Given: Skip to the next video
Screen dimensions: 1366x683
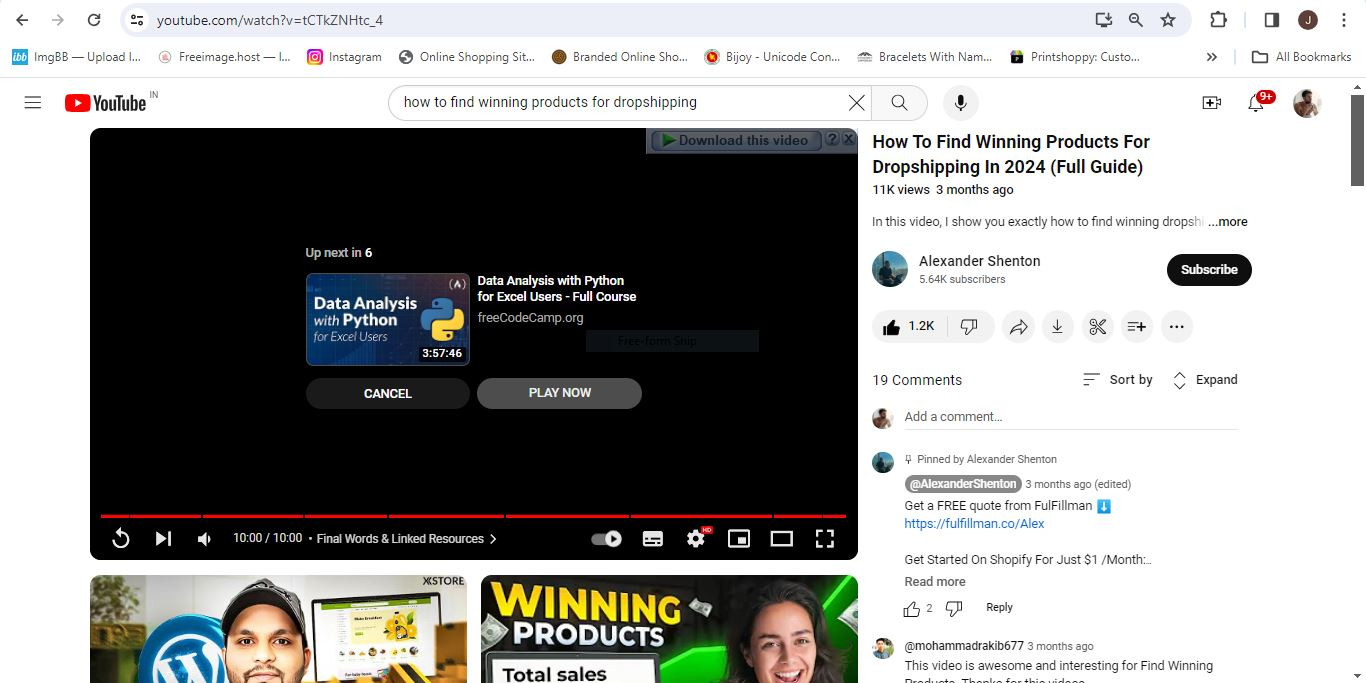Looking at the screenshot, I should [163, 538].
